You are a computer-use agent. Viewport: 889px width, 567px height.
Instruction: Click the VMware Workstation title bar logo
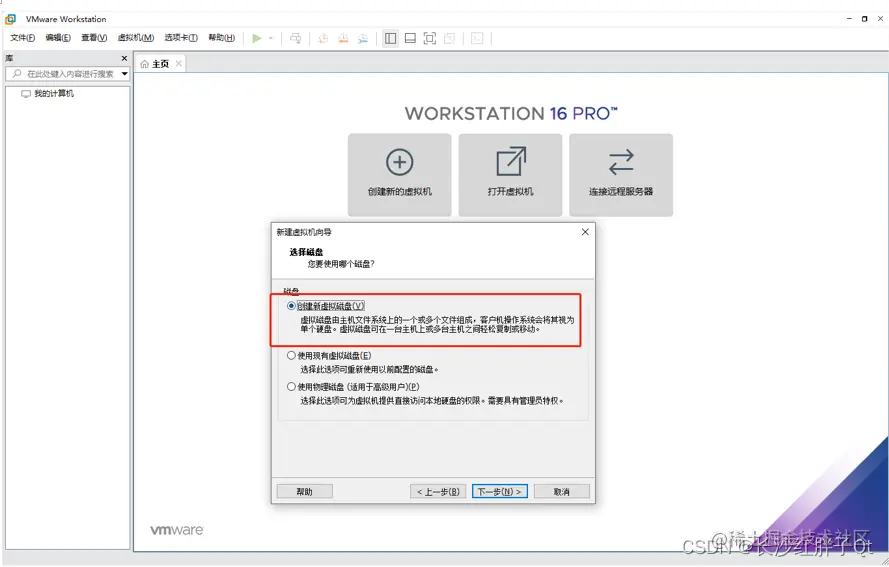pos(10,19)
